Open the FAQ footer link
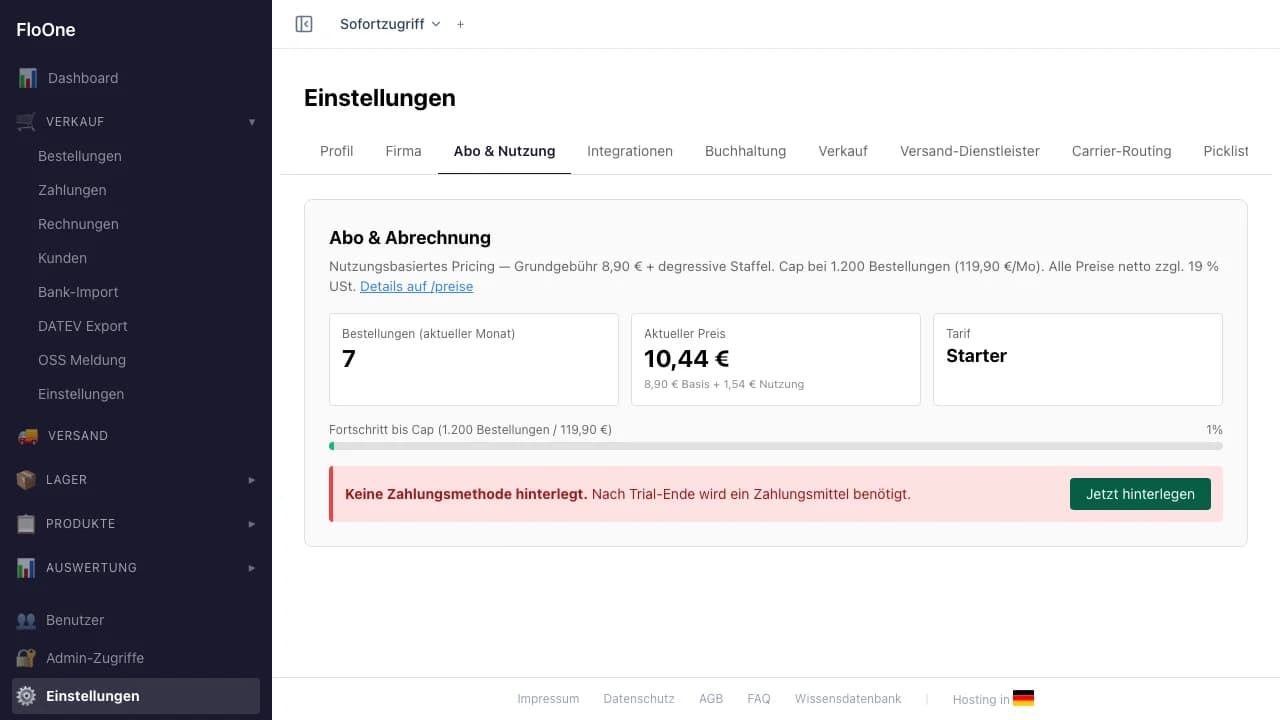The width and height of the screenshot is (1280, 720). click(759, 699)
